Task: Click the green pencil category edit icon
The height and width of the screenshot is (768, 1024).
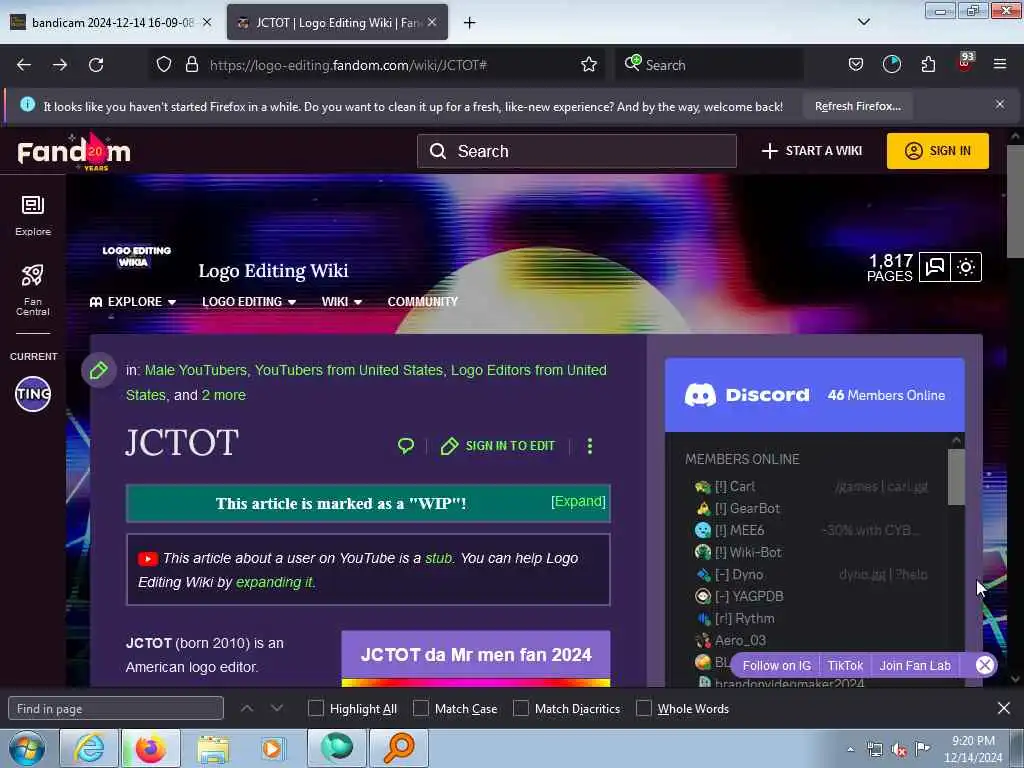Action: pos(99,370)
